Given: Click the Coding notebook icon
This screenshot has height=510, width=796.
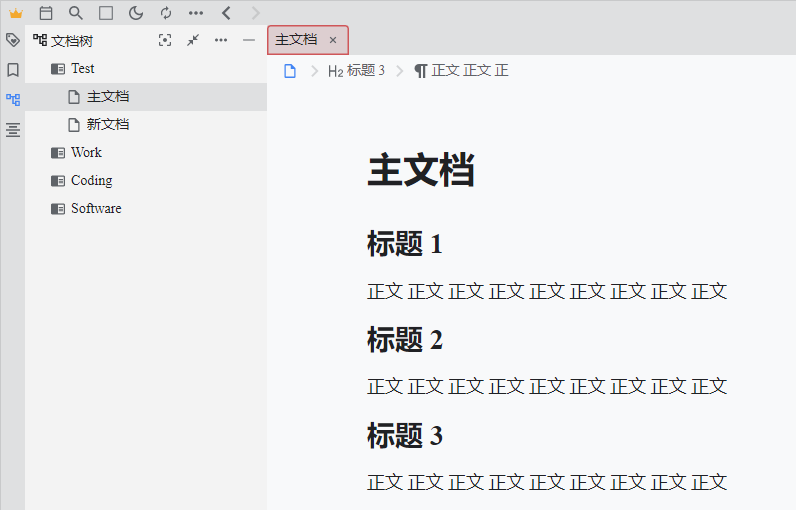Looking at the screenshot, I should tap(58, 181).
